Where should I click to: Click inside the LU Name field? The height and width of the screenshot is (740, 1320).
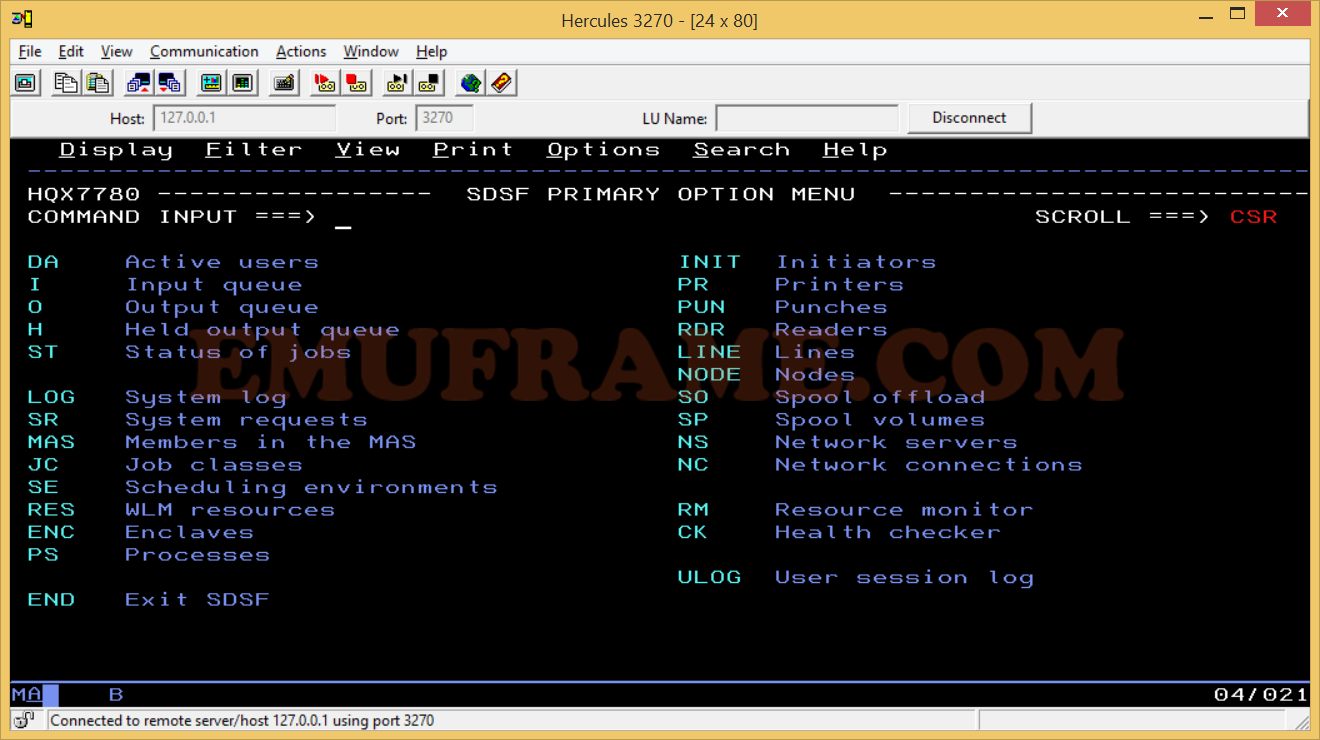point(806,117)
